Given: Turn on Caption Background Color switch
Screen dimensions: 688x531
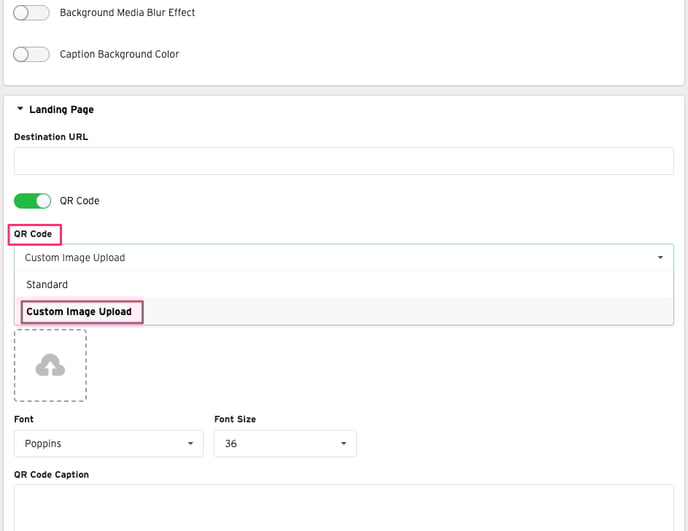Looking at the screenshot, I should click(x=31, y=54).
